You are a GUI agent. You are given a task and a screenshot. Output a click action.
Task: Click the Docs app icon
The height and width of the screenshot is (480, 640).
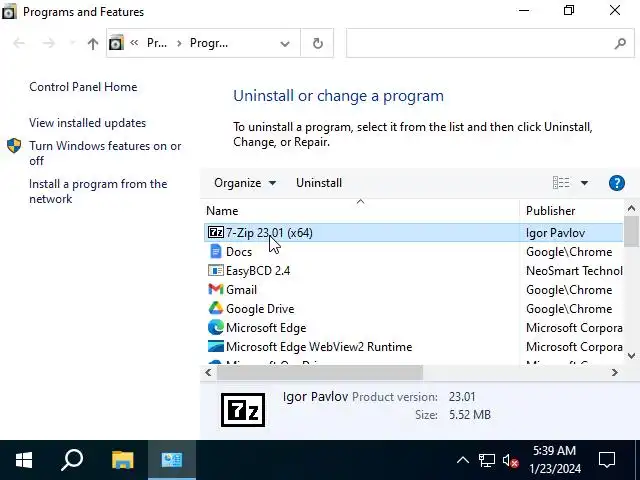tap(216, 251)
